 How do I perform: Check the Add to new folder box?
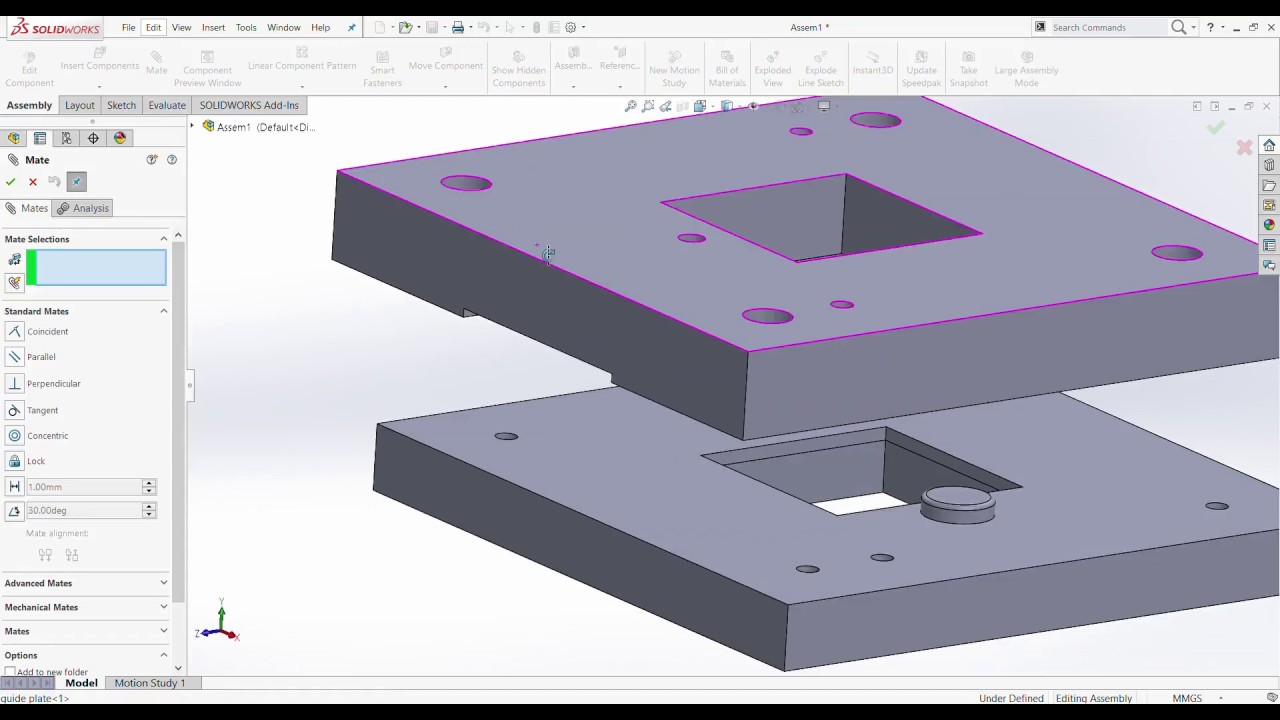pyautogui.click(x=10, y=672)
